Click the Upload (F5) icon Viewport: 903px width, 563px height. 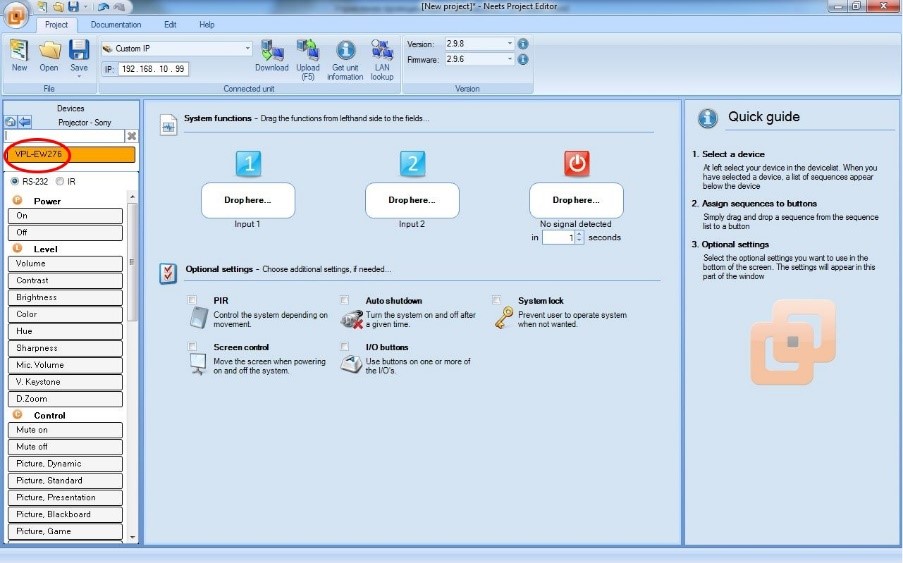point(308,51)
